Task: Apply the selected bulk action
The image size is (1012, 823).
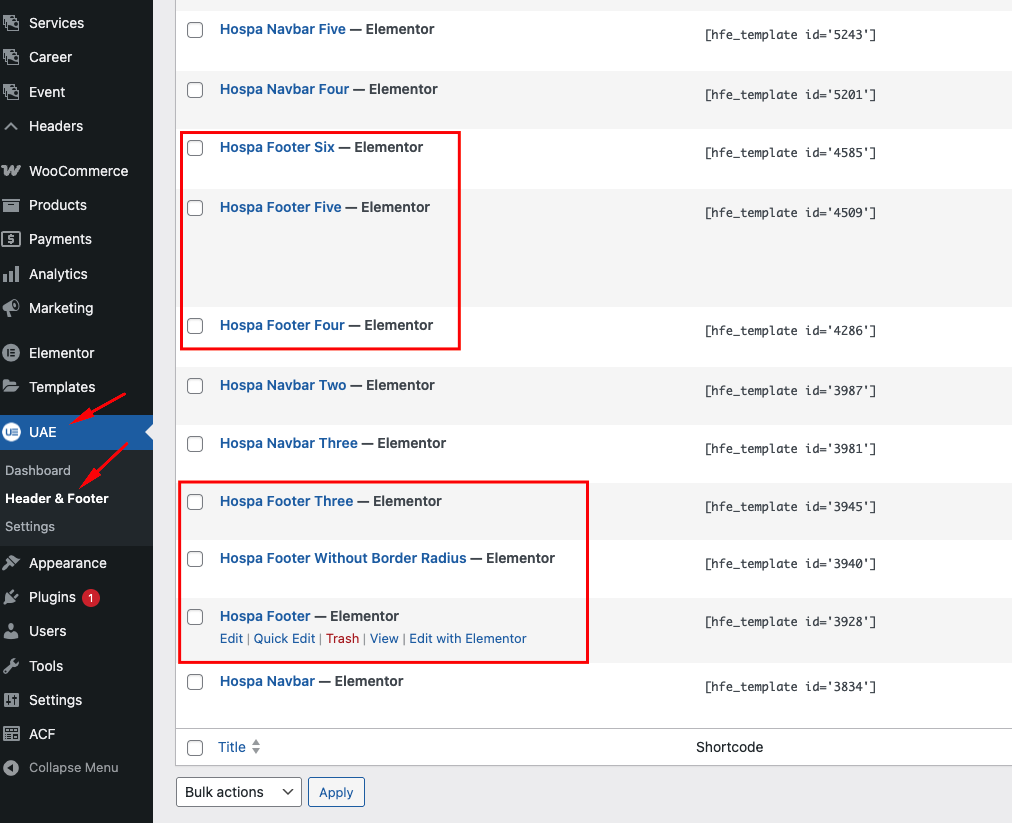Action: point(336,792)
